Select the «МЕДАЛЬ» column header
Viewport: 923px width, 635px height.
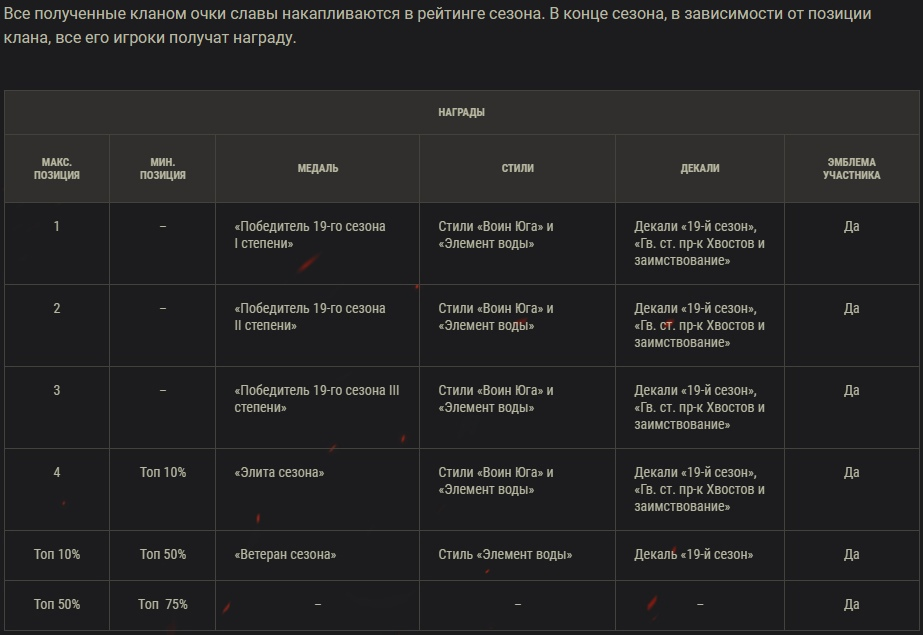point(317,168)
